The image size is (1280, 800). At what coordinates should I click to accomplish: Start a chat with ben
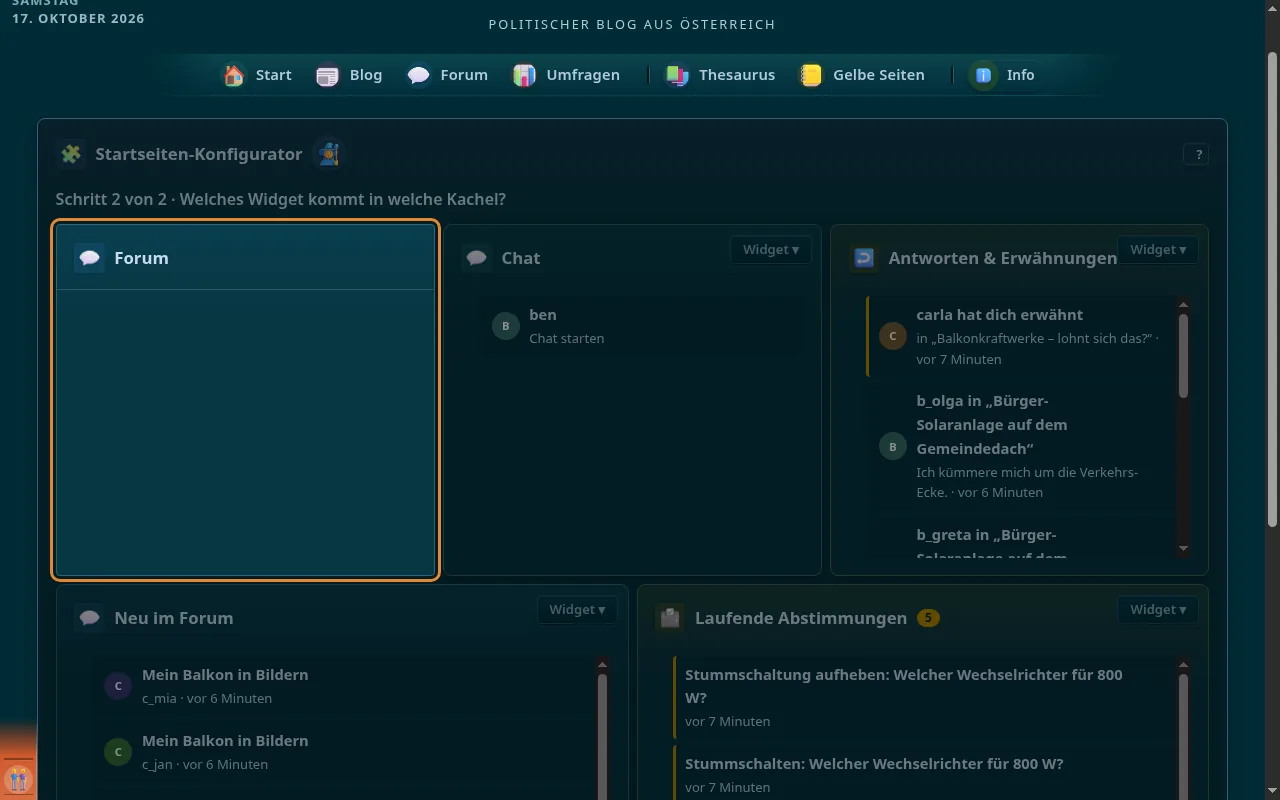(x=642, y=326)
